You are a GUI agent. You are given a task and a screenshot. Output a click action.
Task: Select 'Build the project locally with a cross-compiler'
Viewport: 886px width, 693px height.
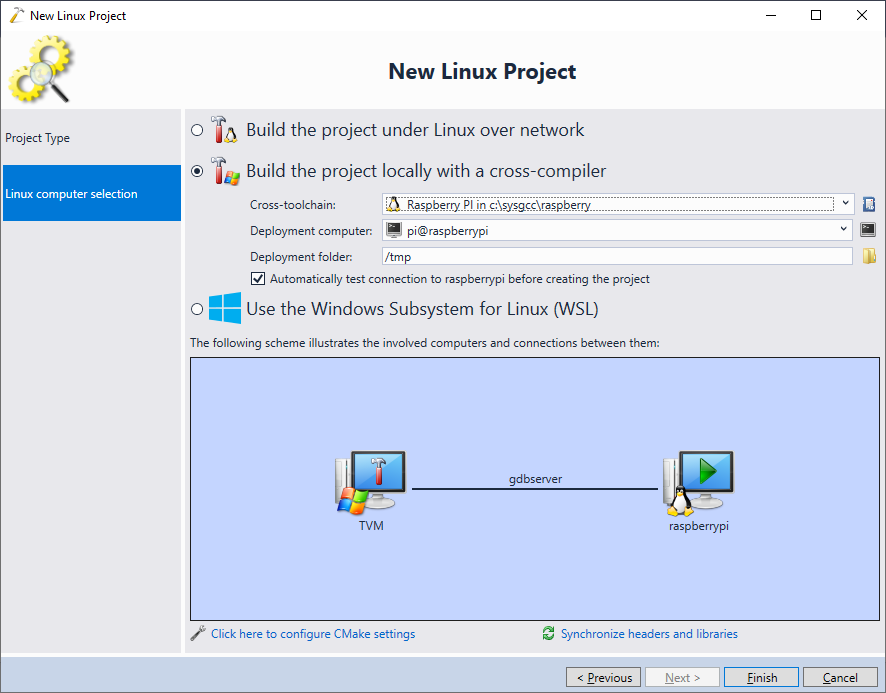click(197, 171)
